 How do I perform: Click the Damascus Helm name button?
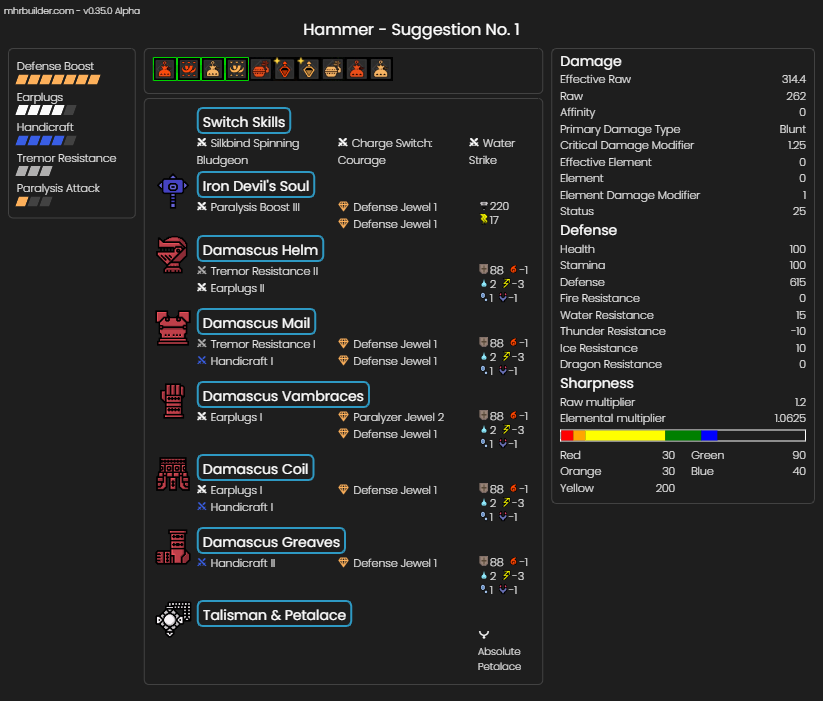260,249
